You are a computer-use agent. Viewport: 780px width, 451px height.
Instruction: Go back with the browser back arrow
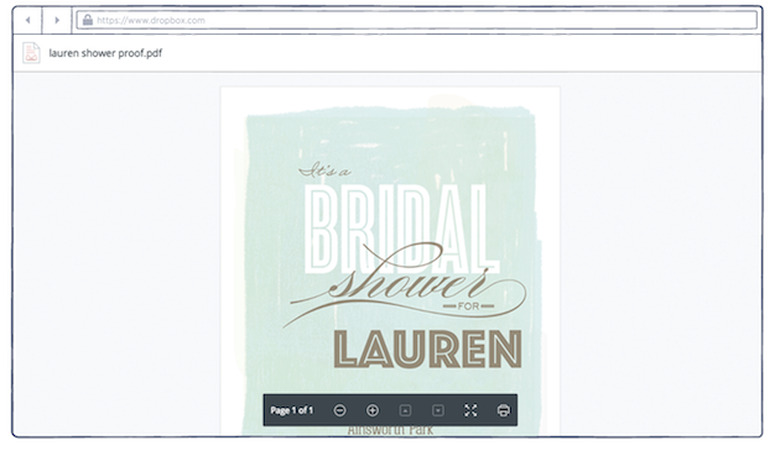click(x=28, y=20)
